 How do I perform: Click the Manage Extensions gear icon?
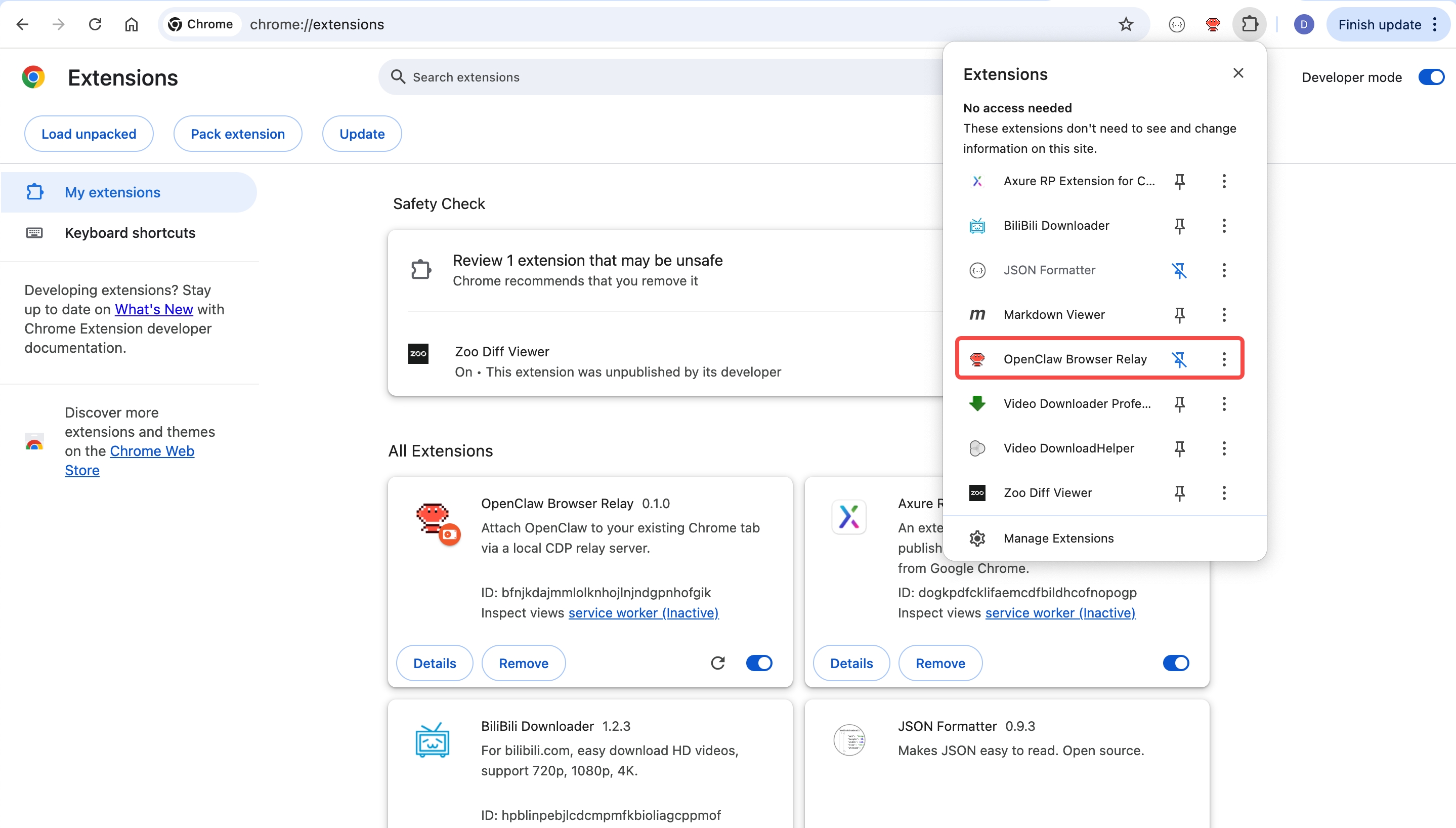(x=977, y=539)
